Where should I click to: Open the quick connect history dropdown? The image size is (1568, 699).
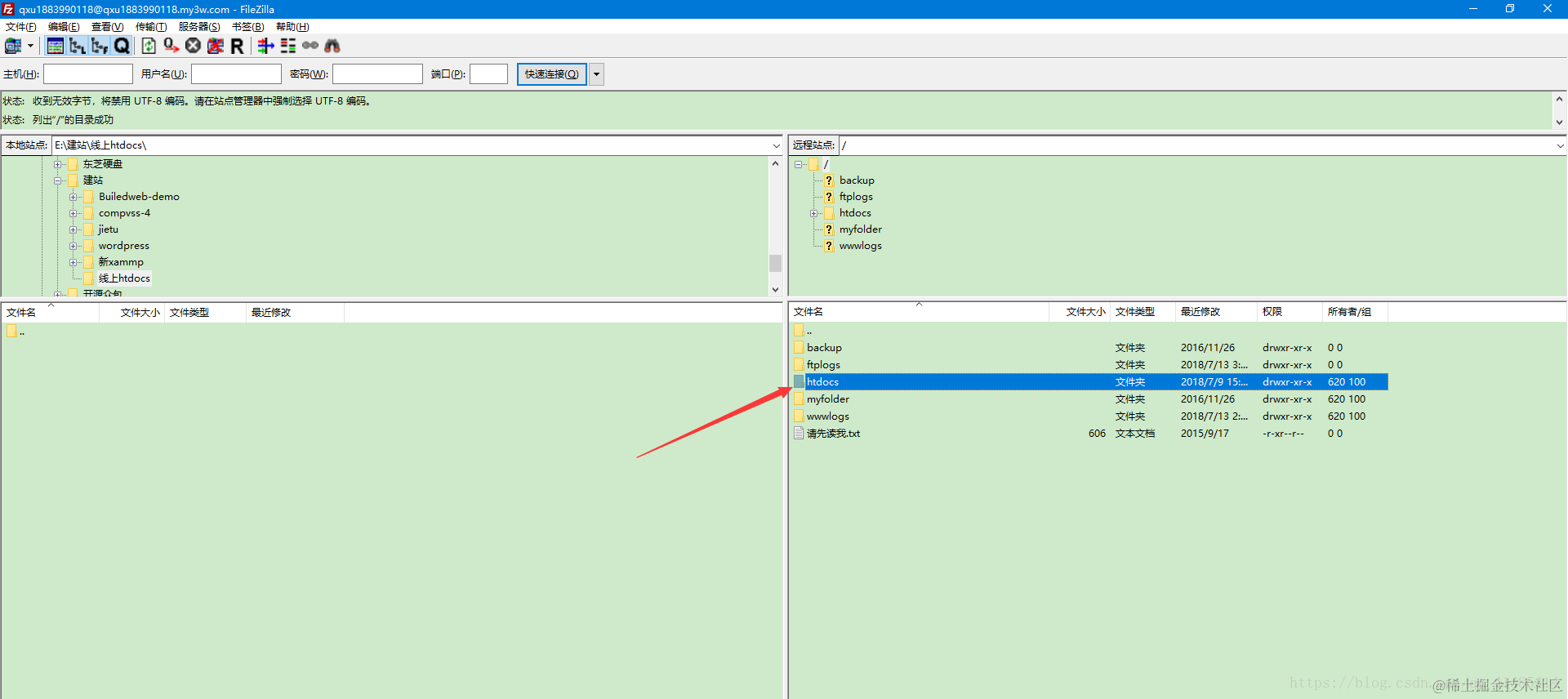pos(596,74)
